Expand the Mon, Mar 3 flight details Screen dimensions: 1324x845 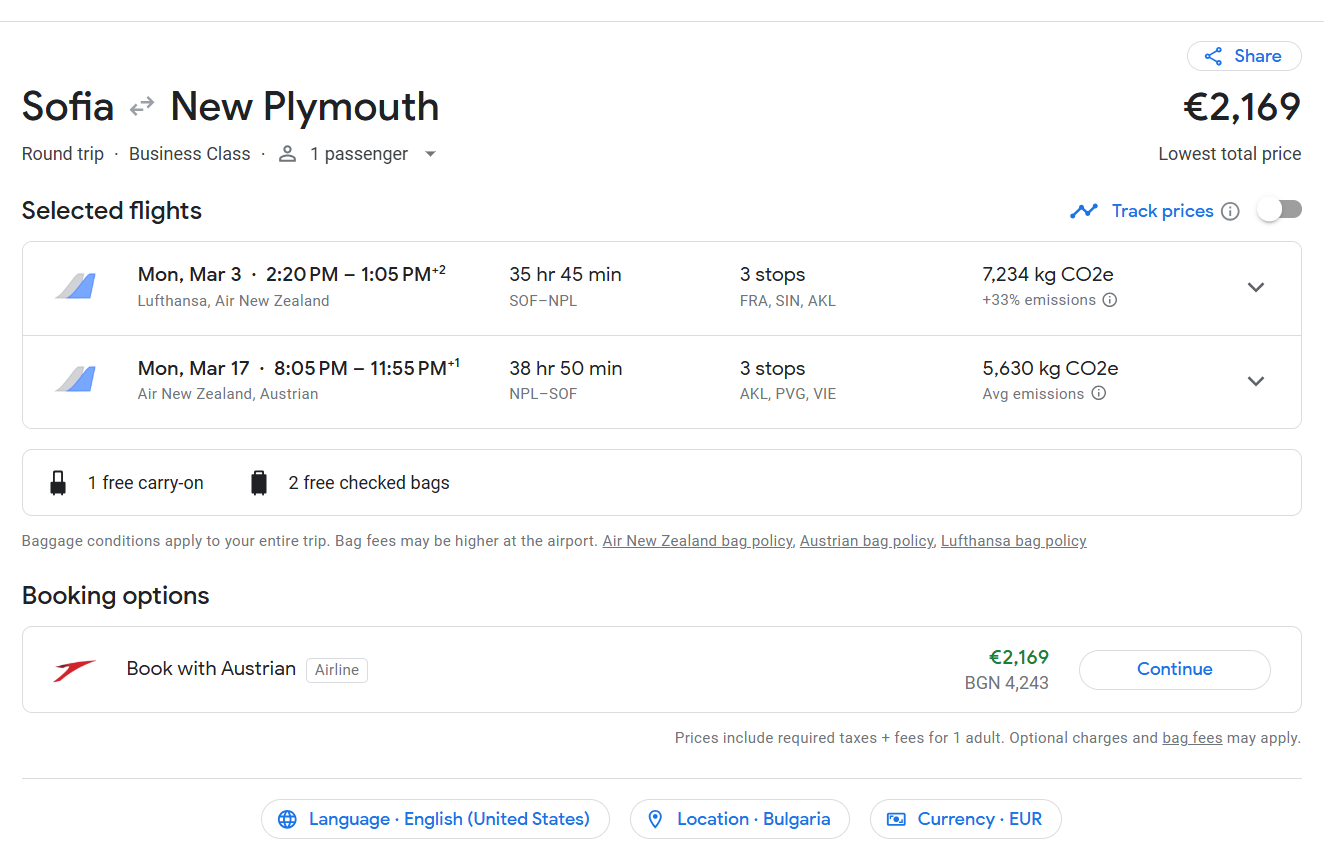[1256, 288]
